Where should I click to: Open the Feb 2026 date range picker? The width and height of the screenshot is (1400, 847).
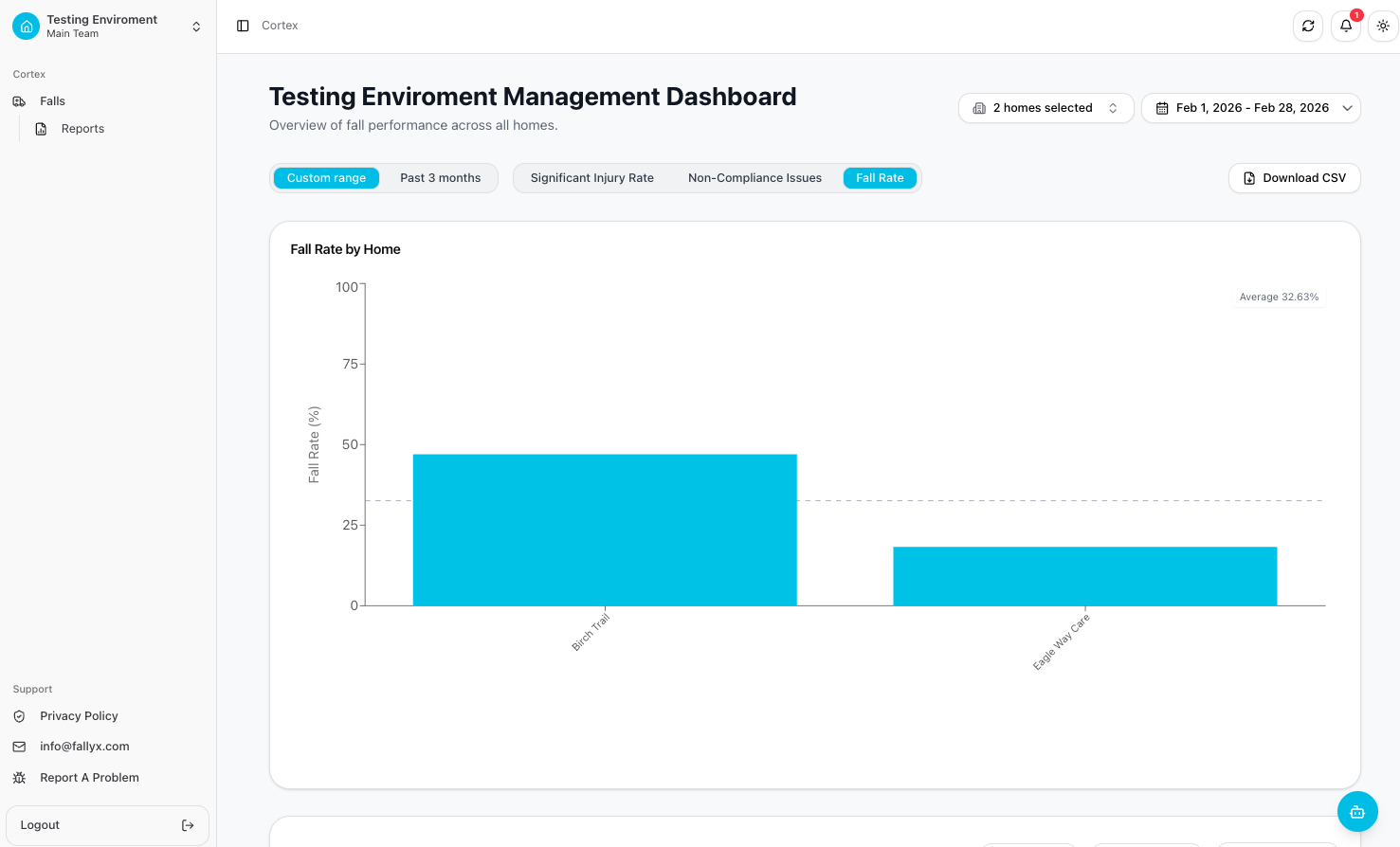click(1250, 108)
